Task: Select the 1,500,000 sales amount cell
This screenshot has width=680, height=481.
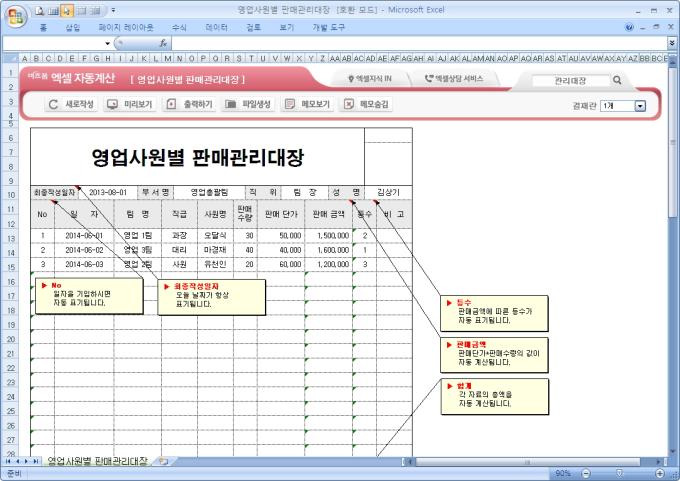Action: point(328,236)
